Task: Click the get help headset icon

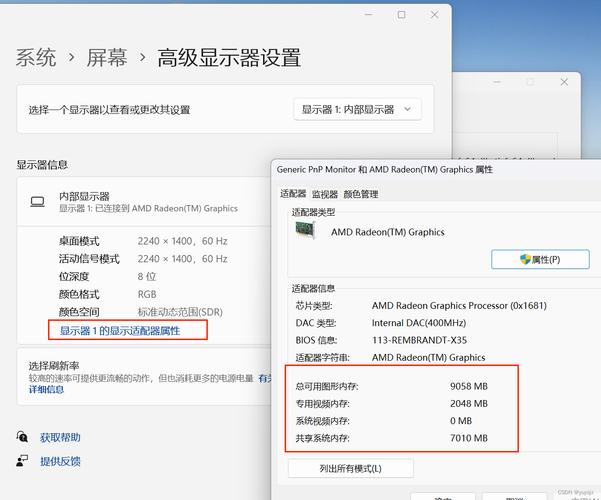Action: point(22,437)
